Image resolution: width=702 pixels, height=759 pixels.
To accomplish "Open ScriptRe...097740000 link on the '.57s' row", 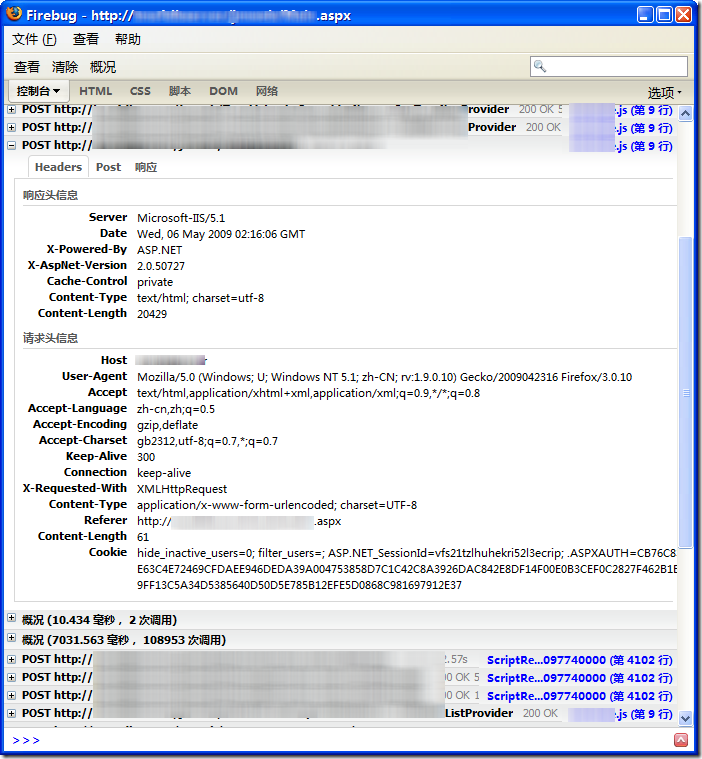I will pos(580,660).
